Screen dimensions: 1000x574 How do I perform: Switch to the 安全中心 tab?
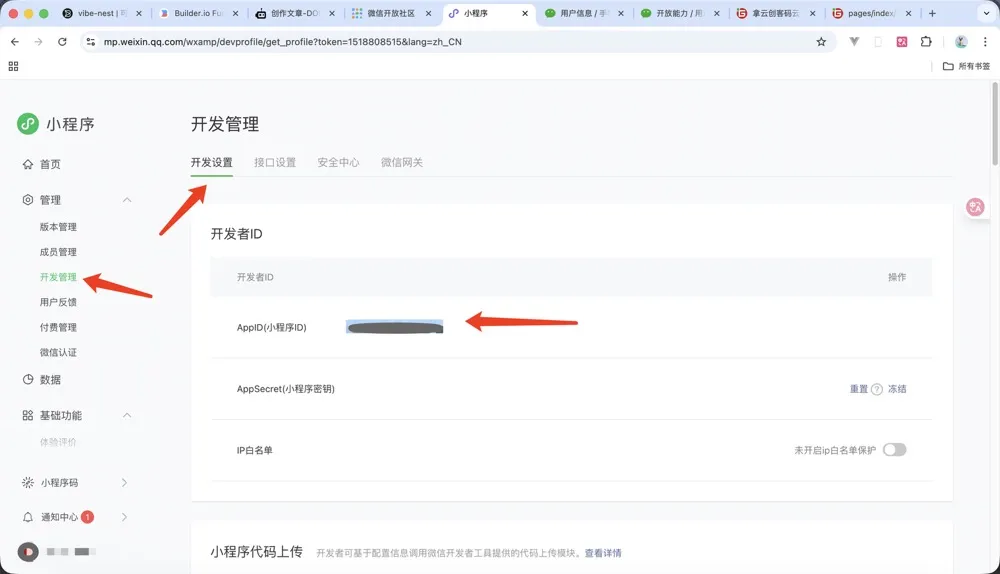(338, 162)
